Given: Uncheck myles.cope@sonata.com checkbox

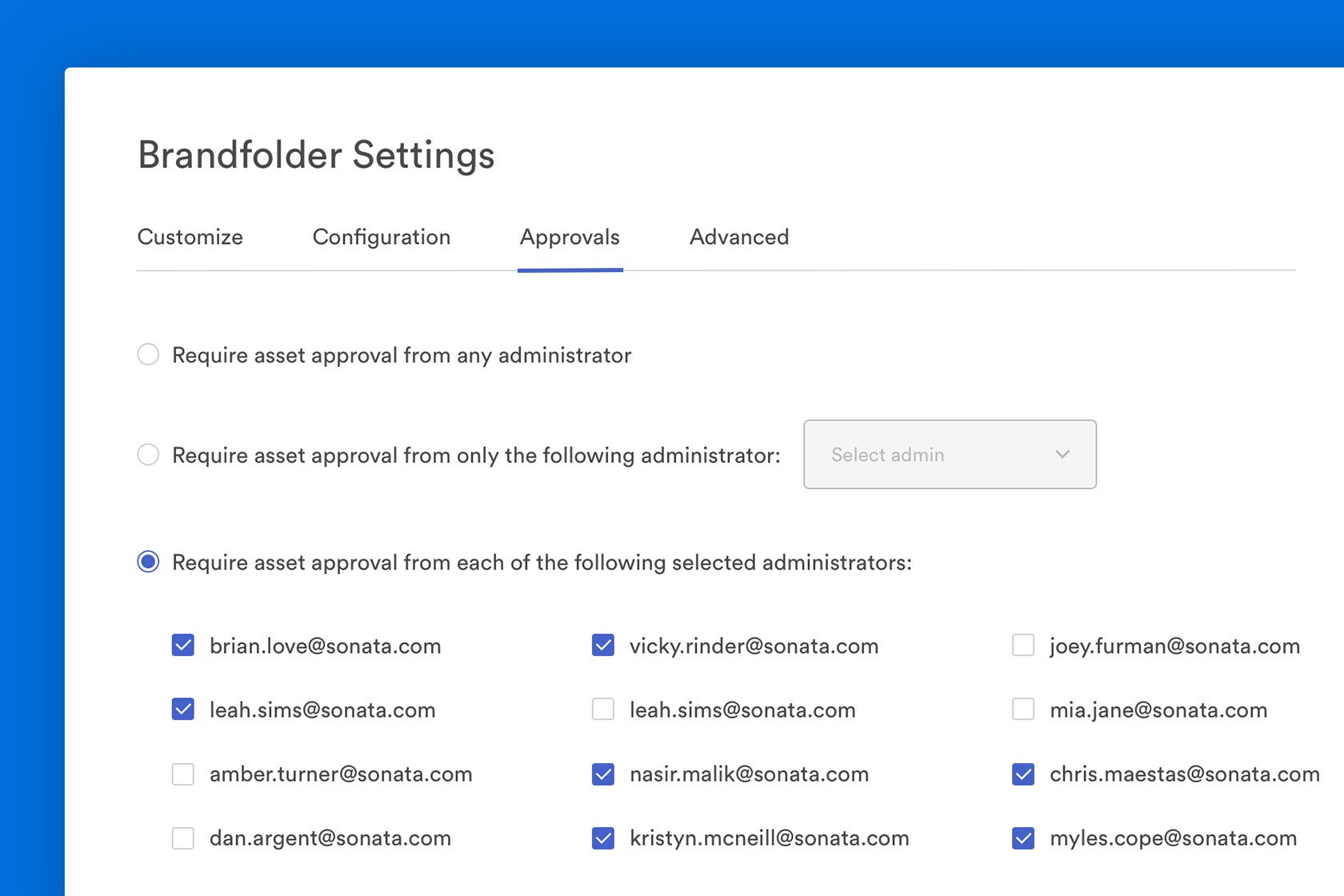Looking at the screenshot, I should click(1023, 838).
